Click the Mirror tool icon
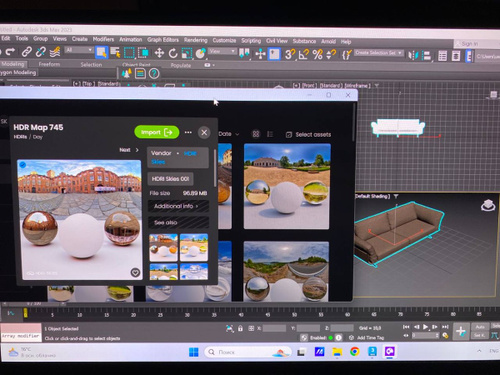 413,55
